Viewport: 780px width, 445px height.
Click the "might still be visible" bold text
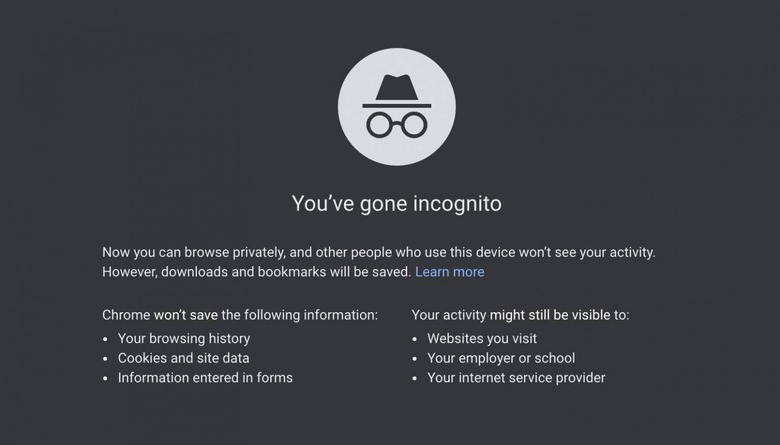(549, 315)
